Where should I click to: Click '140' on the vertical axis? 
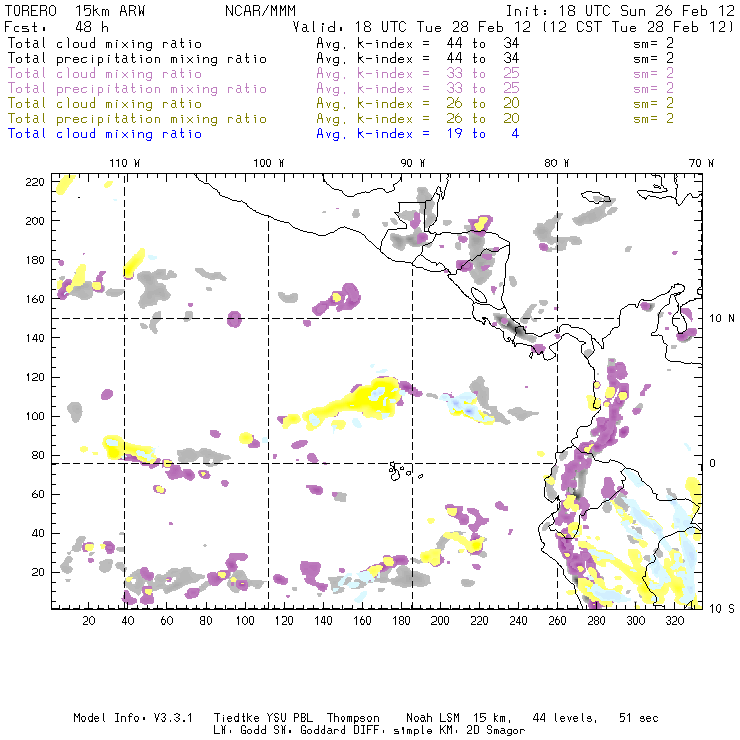click(35, 338)
